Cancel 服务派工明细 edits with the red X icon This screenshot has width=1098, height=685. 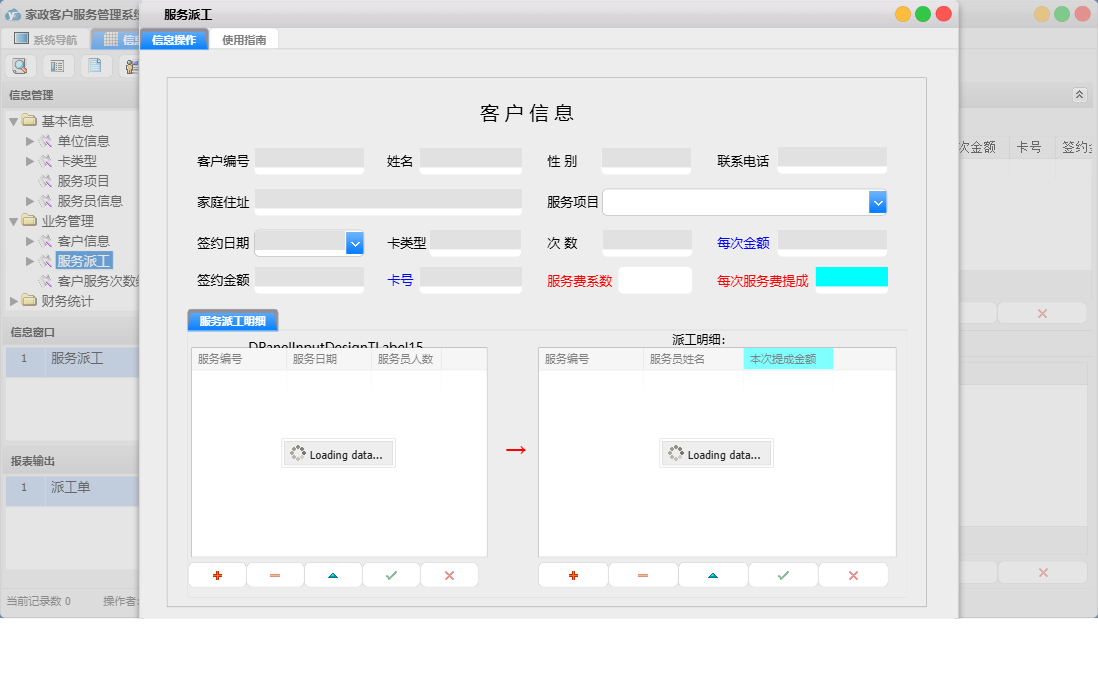click(x=449, y=574)
